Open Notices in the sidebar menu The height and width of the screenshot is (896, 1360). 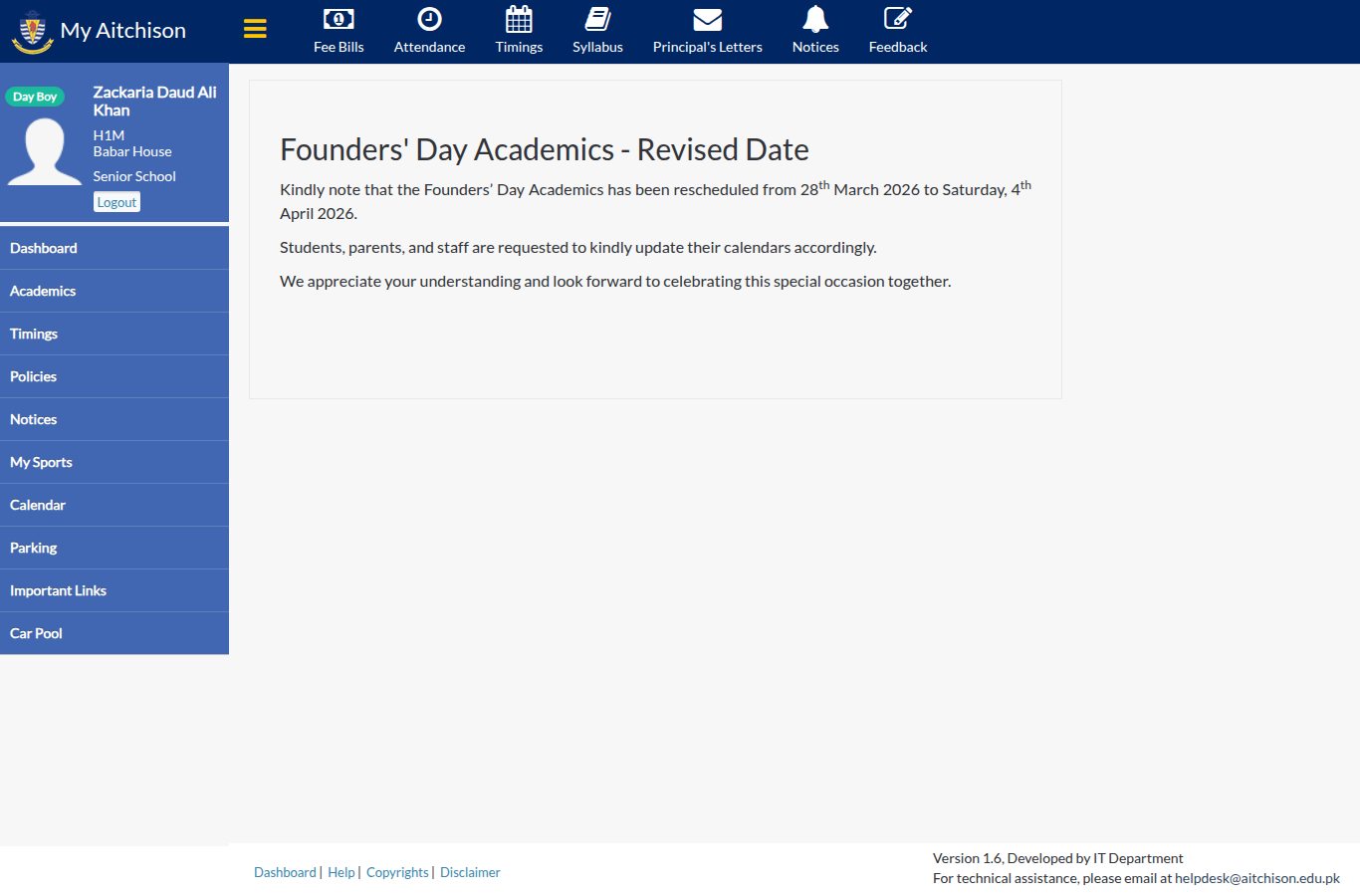click(114, 419)
